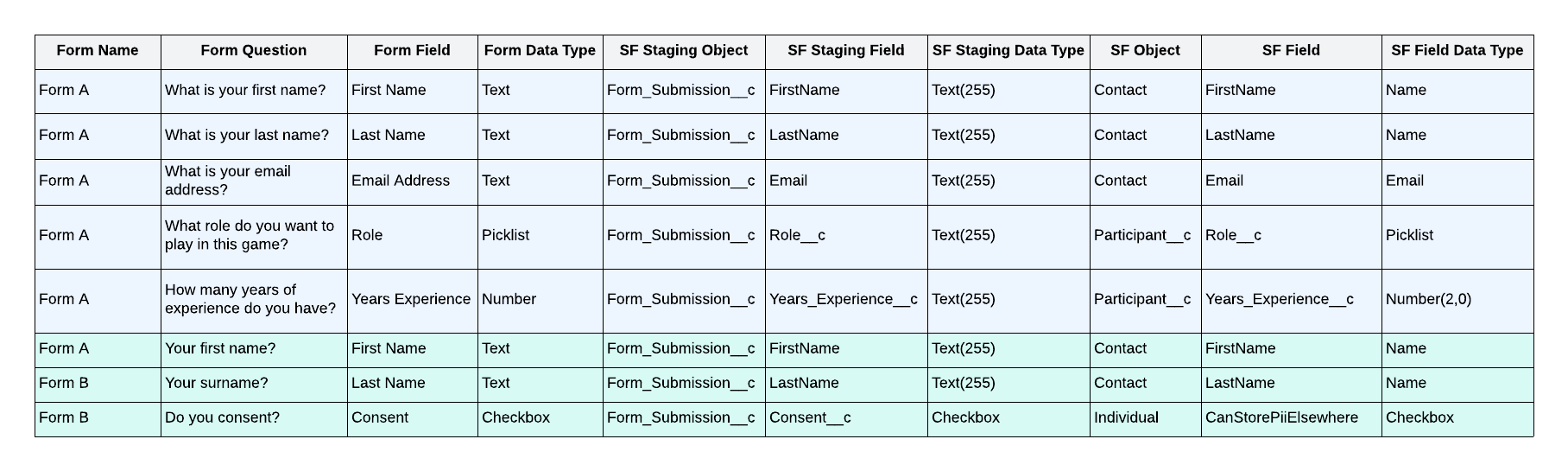1568x471 pixels.
Task: Click the "Email Address" form field cell
Action: point(401,181)
